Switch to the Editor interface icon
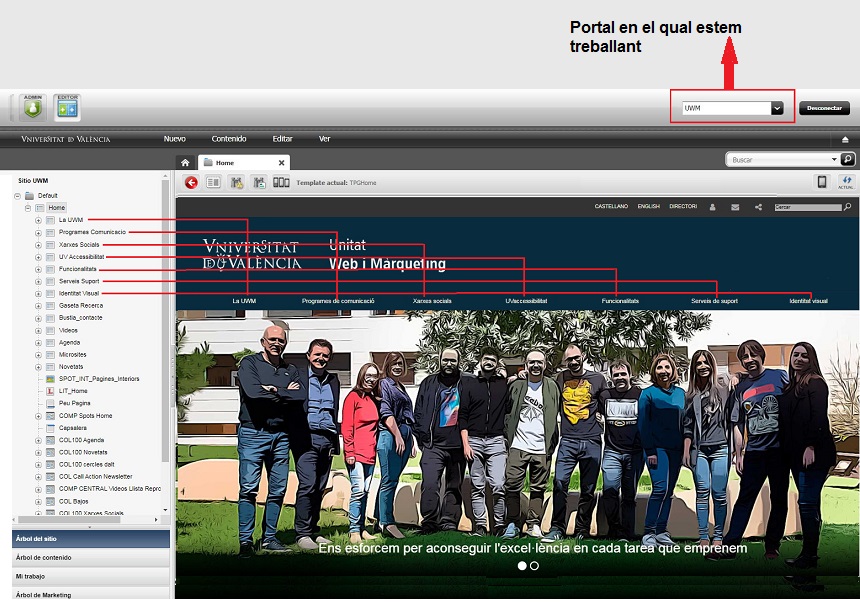This screenshot has width=860, height=602. 67,107
